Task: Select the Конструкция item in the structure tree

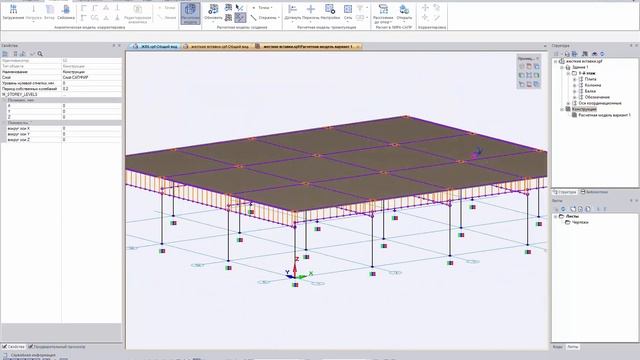Action: (x=584, y=109)
